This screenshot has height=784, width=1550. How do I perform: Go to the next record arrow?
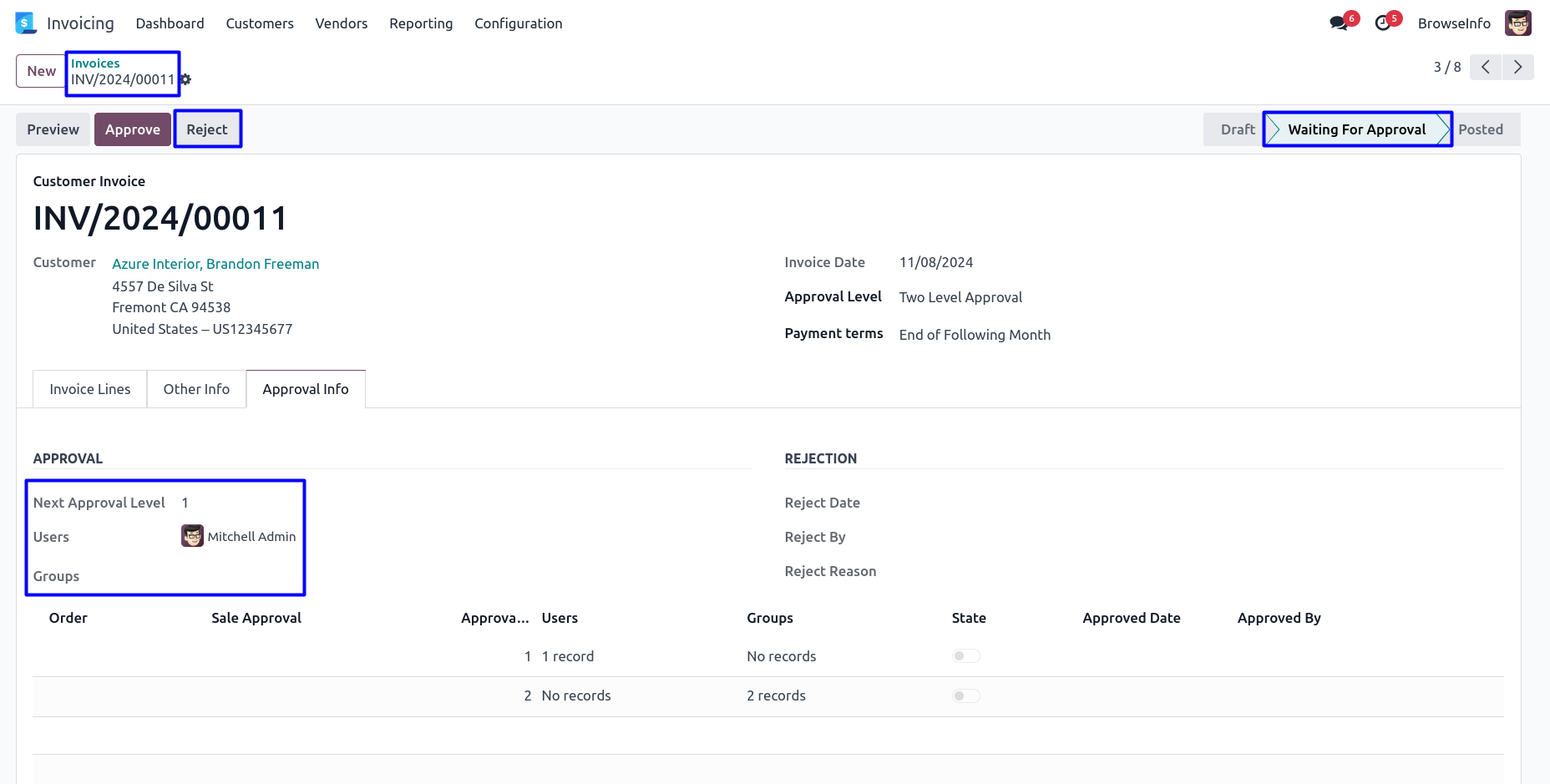1517,67
